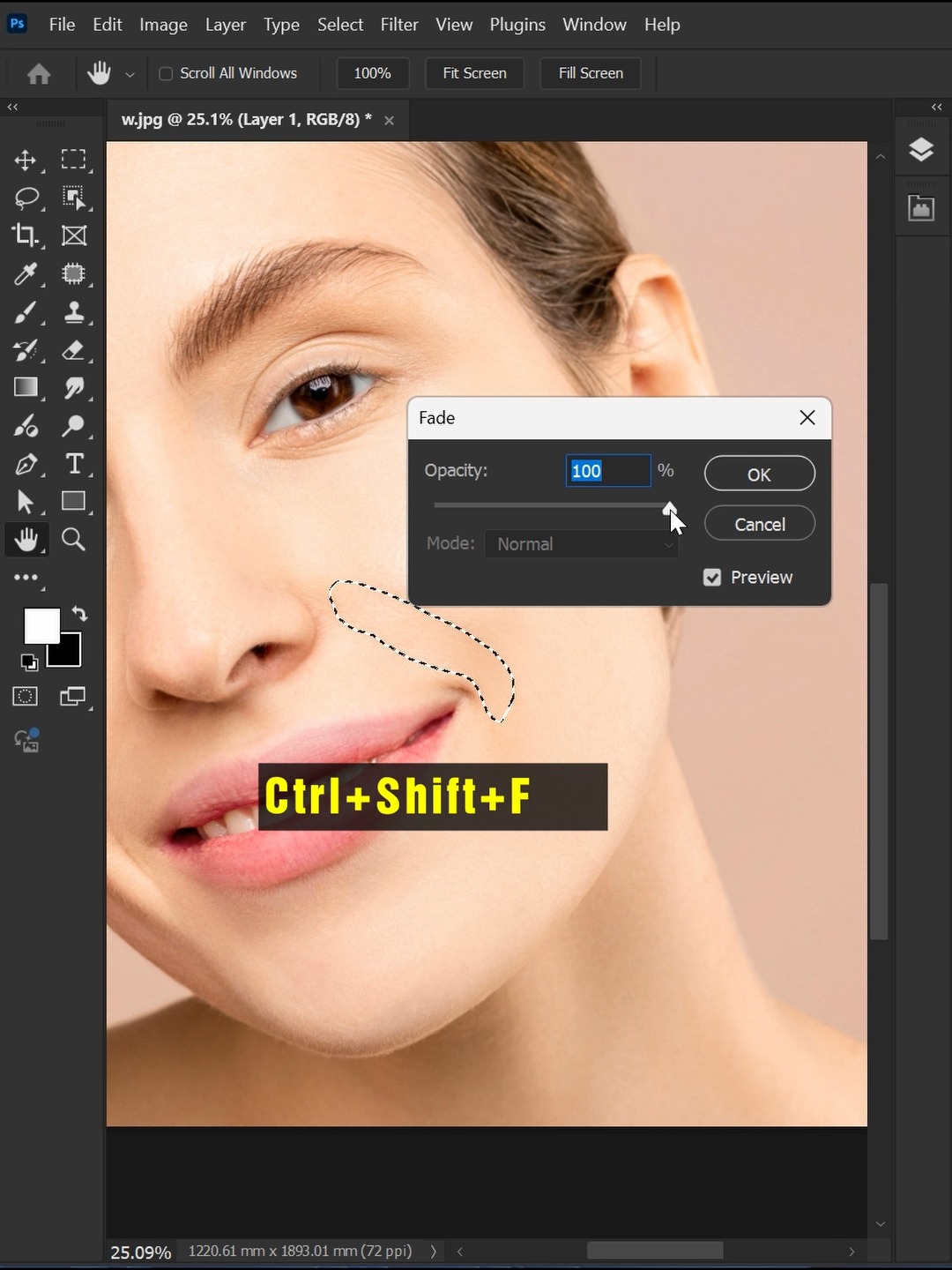Select the Brush tool

click(x=26, y=311)
